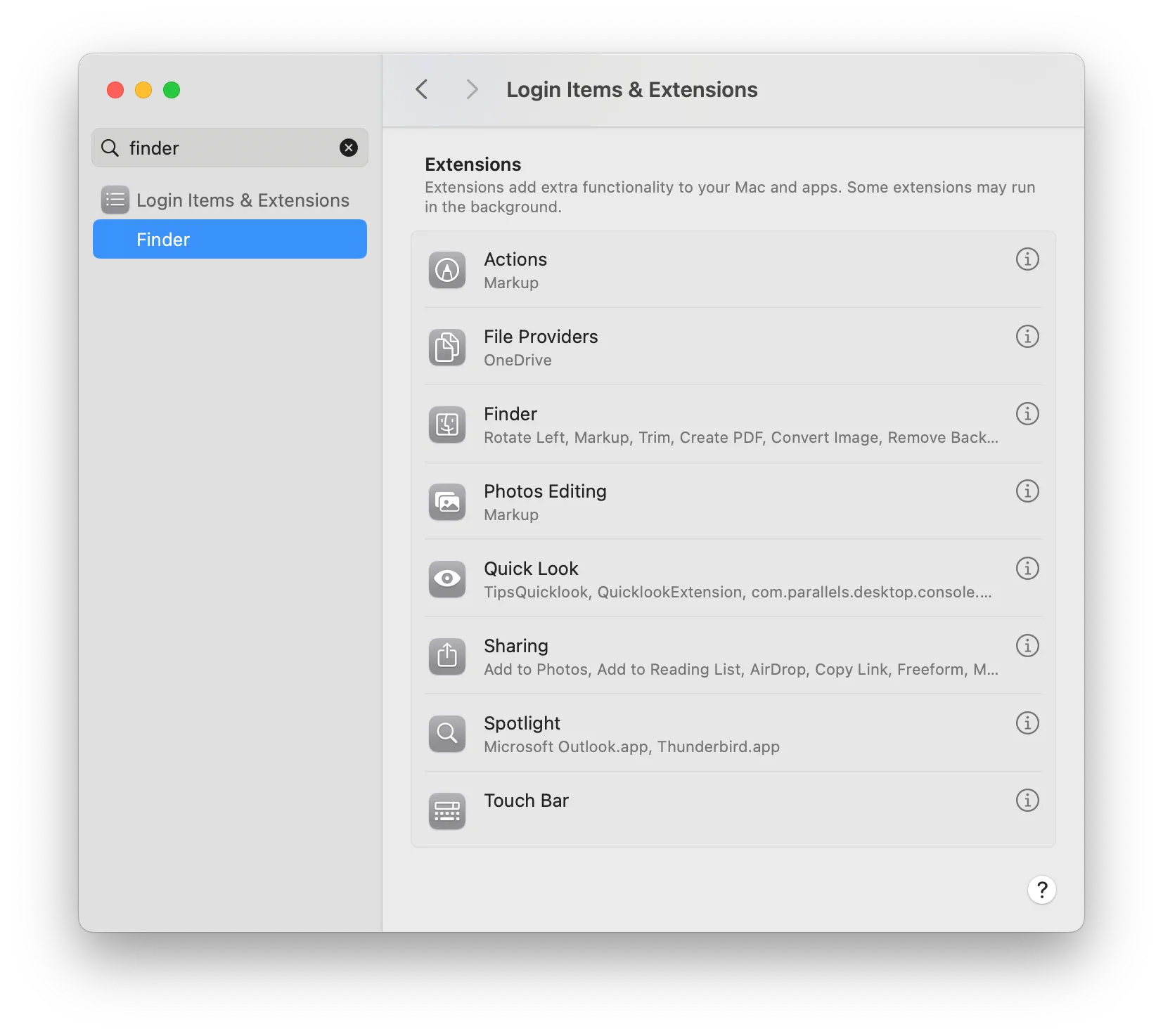Click the Help question mark button

pos(1041,890)
